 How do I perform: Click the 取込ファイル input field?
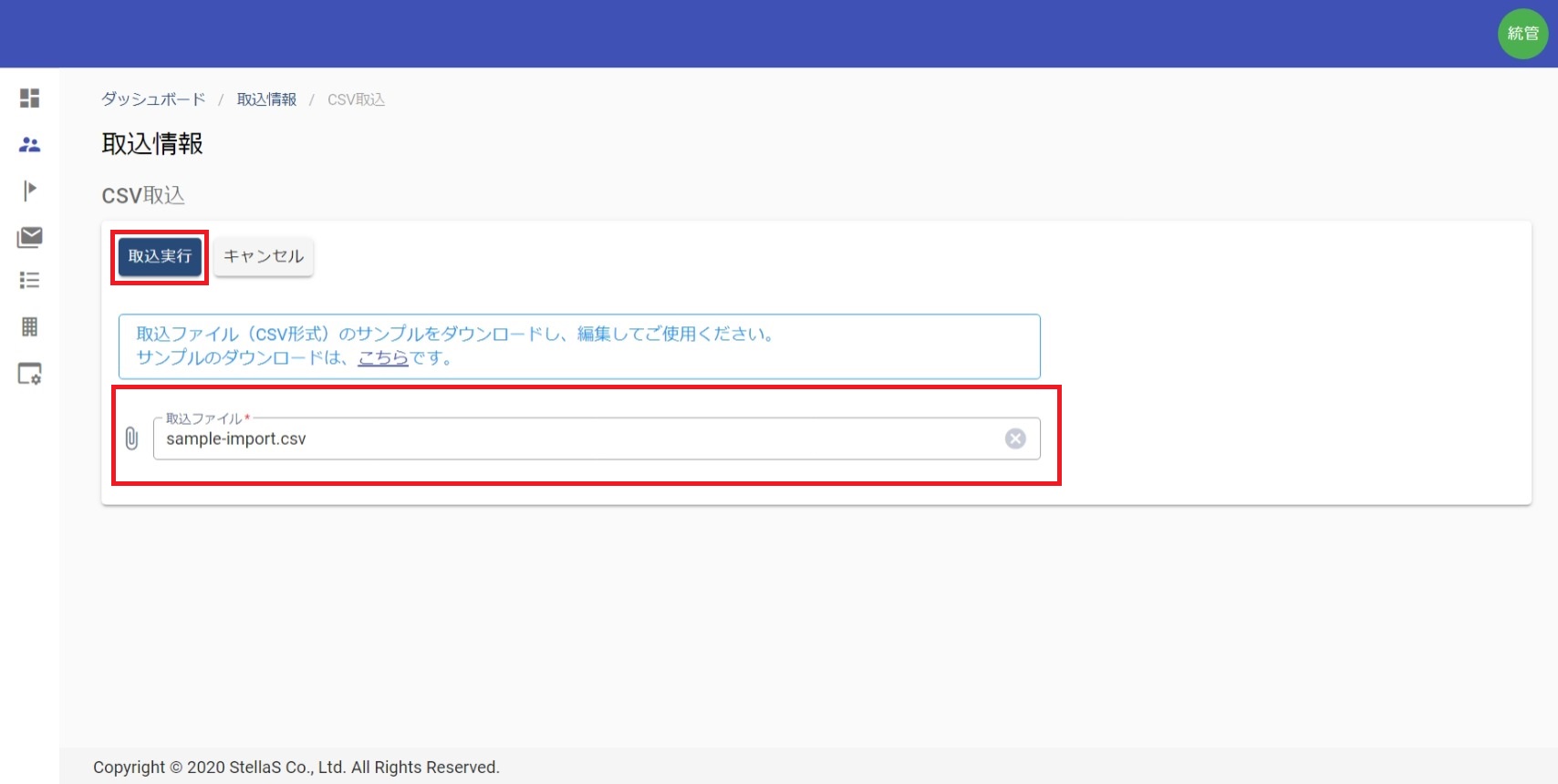coord(575,438)
